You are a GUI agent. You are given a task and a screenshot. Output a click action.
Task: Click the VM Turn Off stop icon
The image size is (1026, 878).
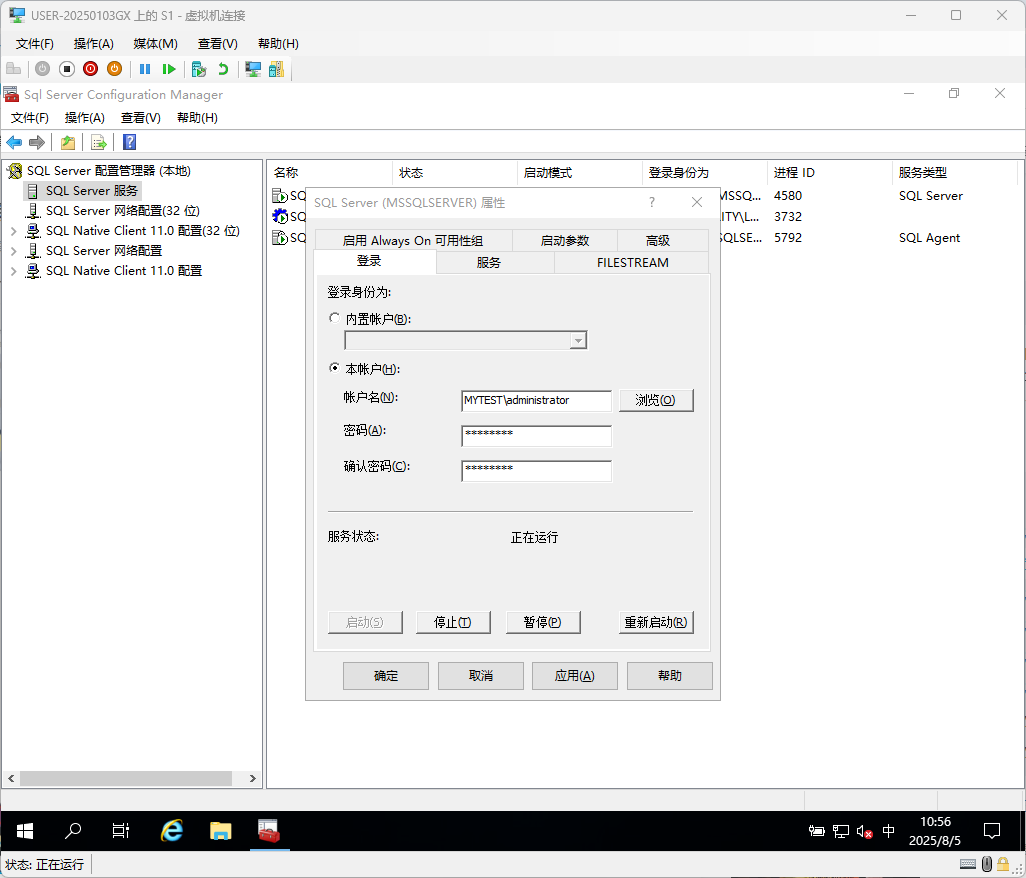(67, 69)
